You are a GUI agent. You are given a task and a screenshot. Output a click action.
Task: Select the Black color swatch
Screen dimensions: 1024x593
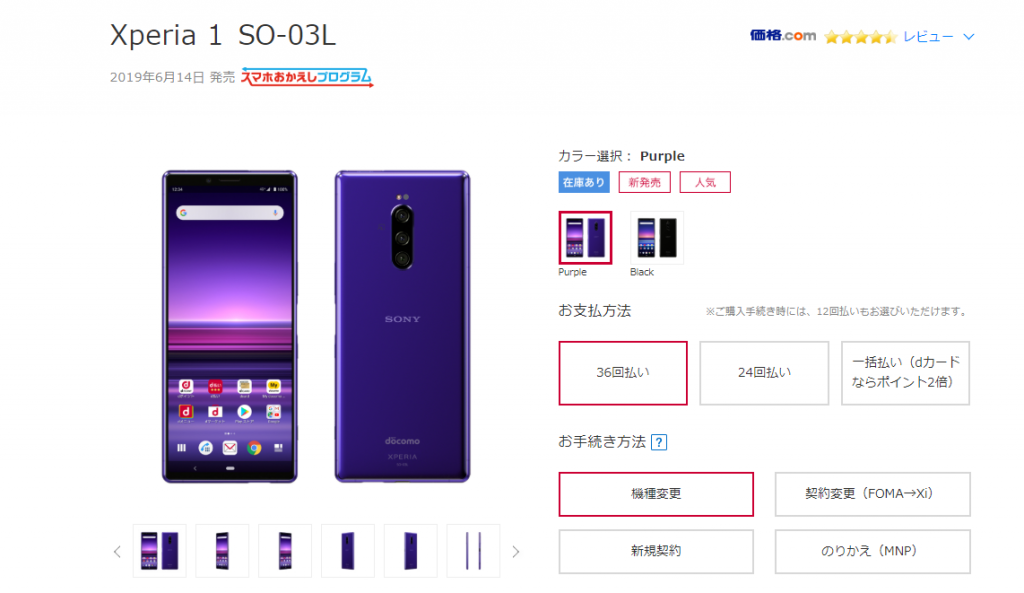(x=657, y=238)
